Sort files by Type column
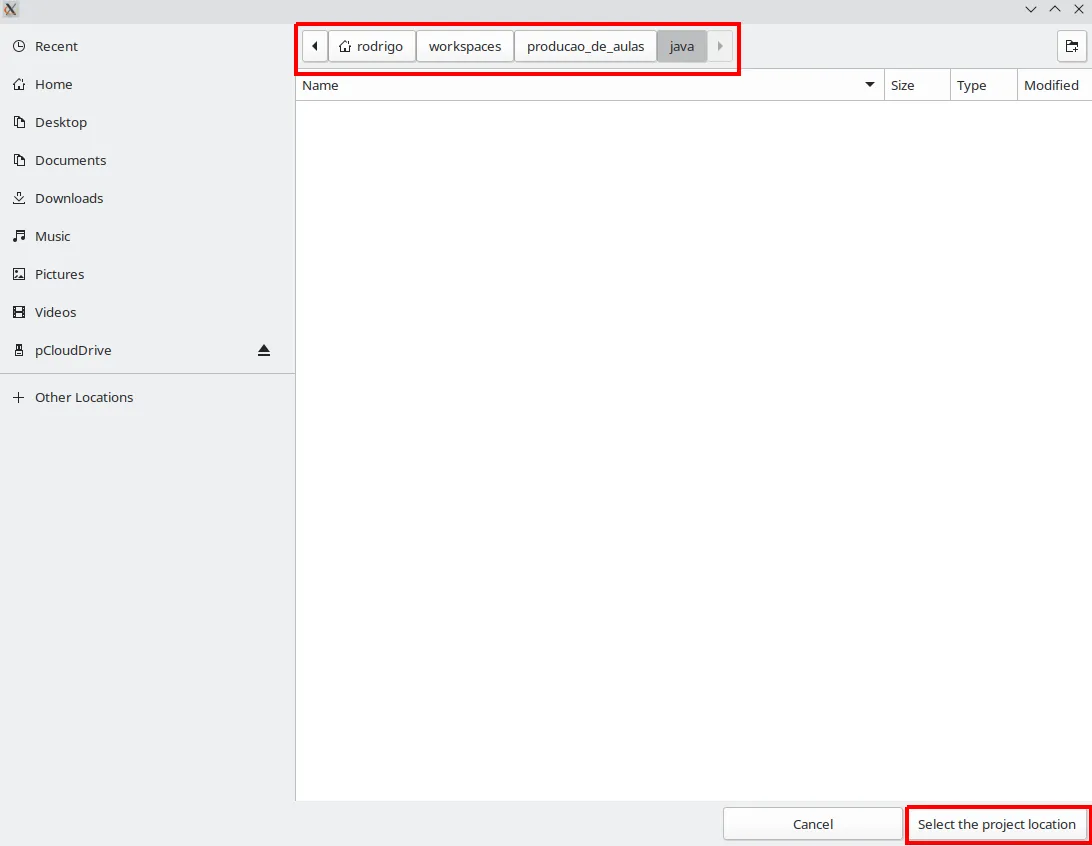Viewport: 1092px width, 846px height. 984,85
